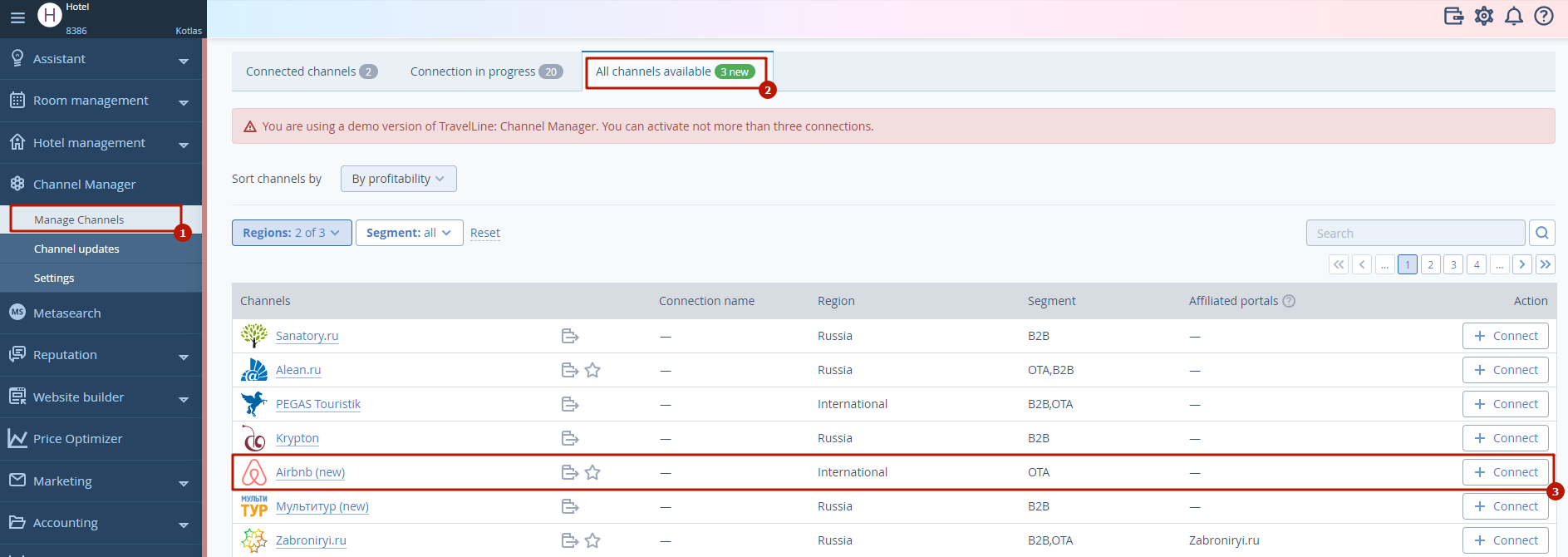
Task: Click export icon in PEGAS Touristik row
Action: click(x=570, y=404)
